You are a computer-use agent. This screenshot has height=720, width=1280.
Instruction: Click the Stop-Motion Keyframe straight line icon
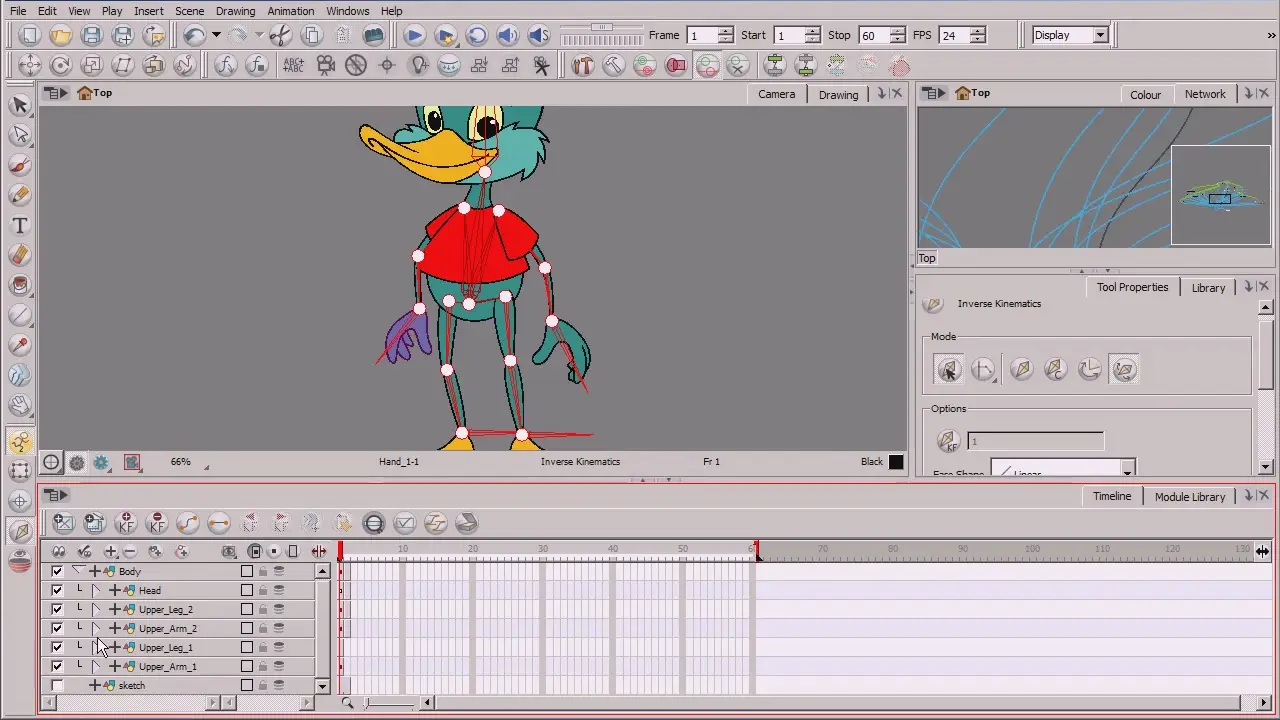[x=219, y=522]
